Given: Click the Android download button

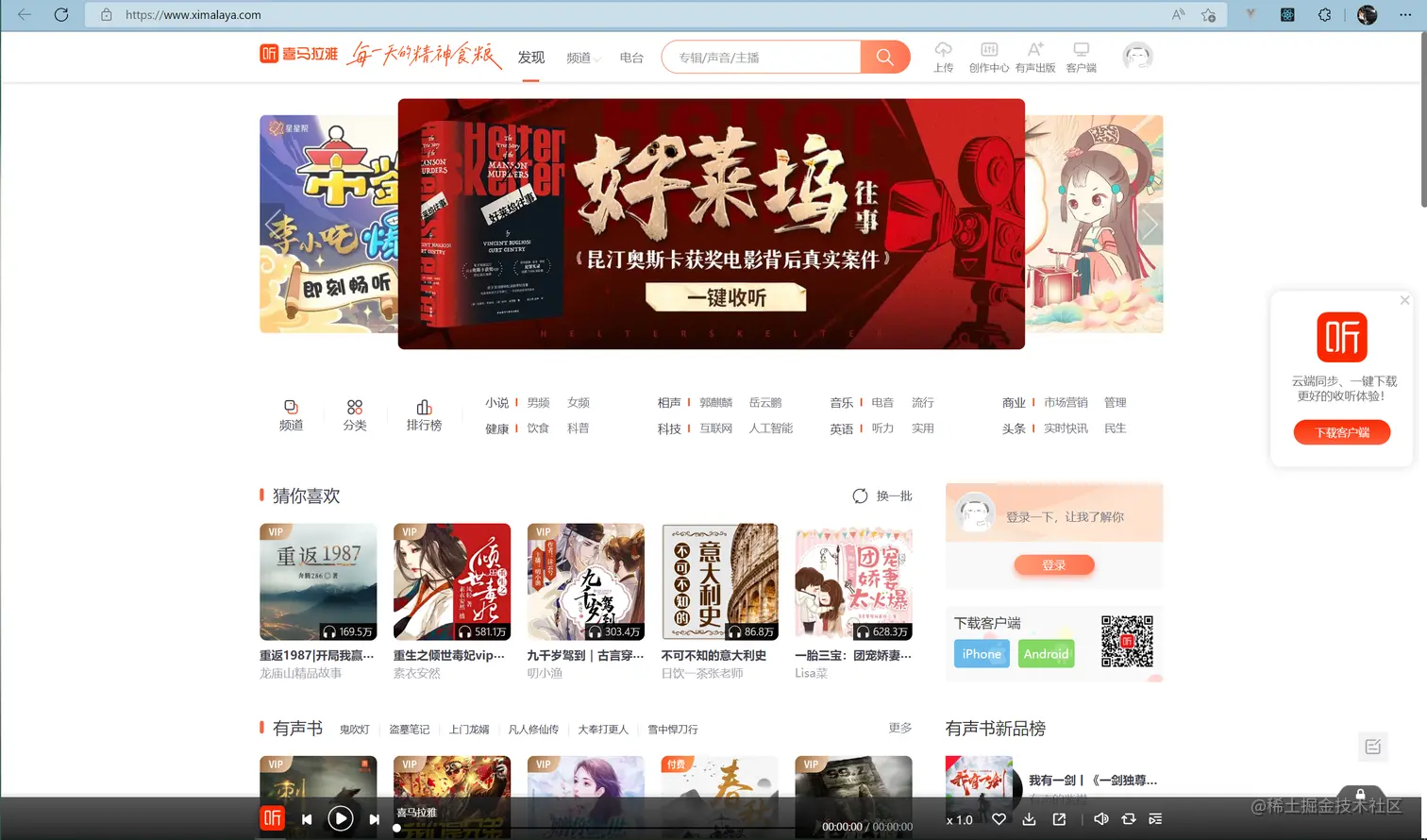Looking at the screenshot, I should point(1046,653).
